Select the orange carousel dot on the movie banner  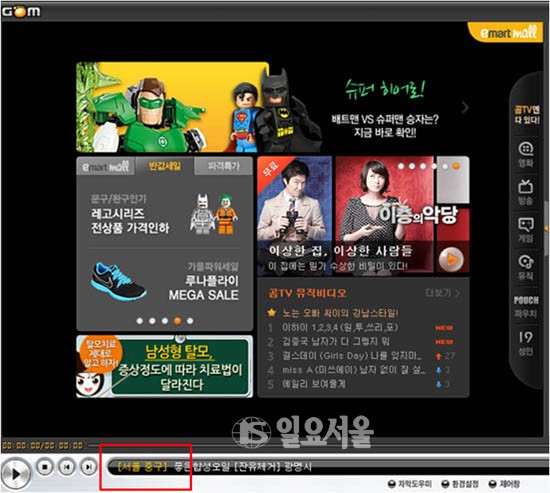(x=456, y=166)
